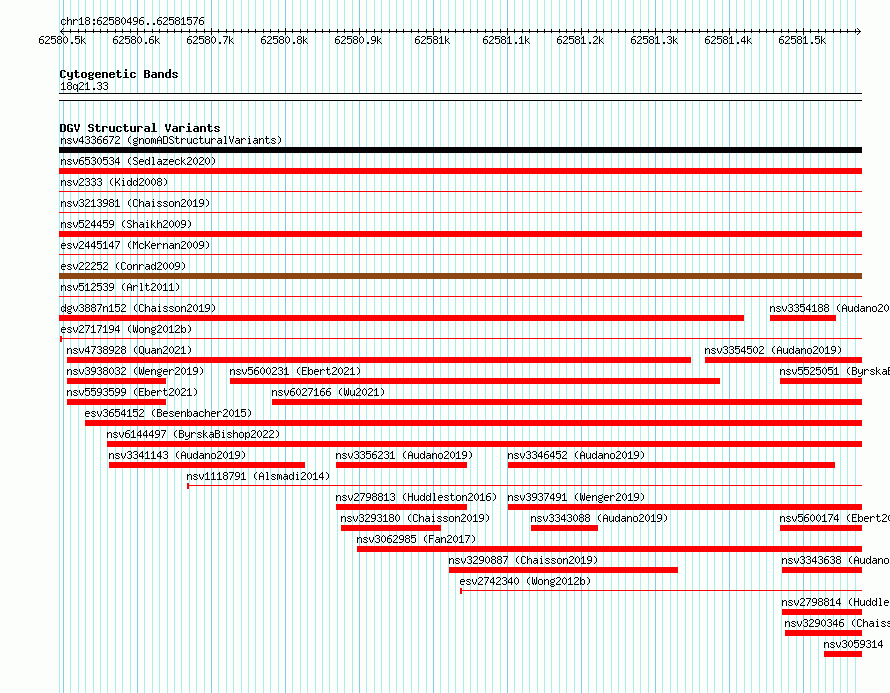This screenshot has height=693, width=890.
Task: Click the 62581.3k ruler tick label
Action: coord(654,40)
